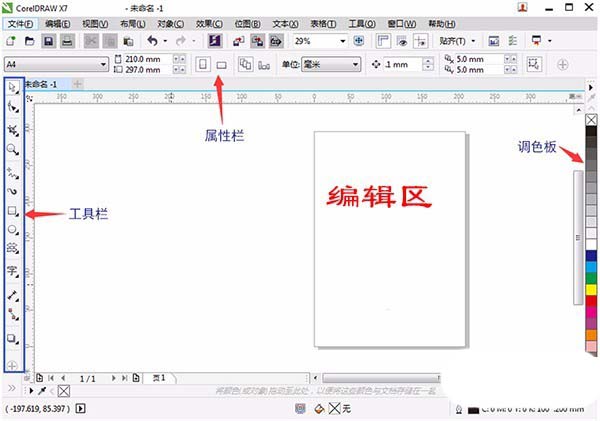
Task: Expand hidden toolbox tools with double chevron
Action: pos(12,388)
